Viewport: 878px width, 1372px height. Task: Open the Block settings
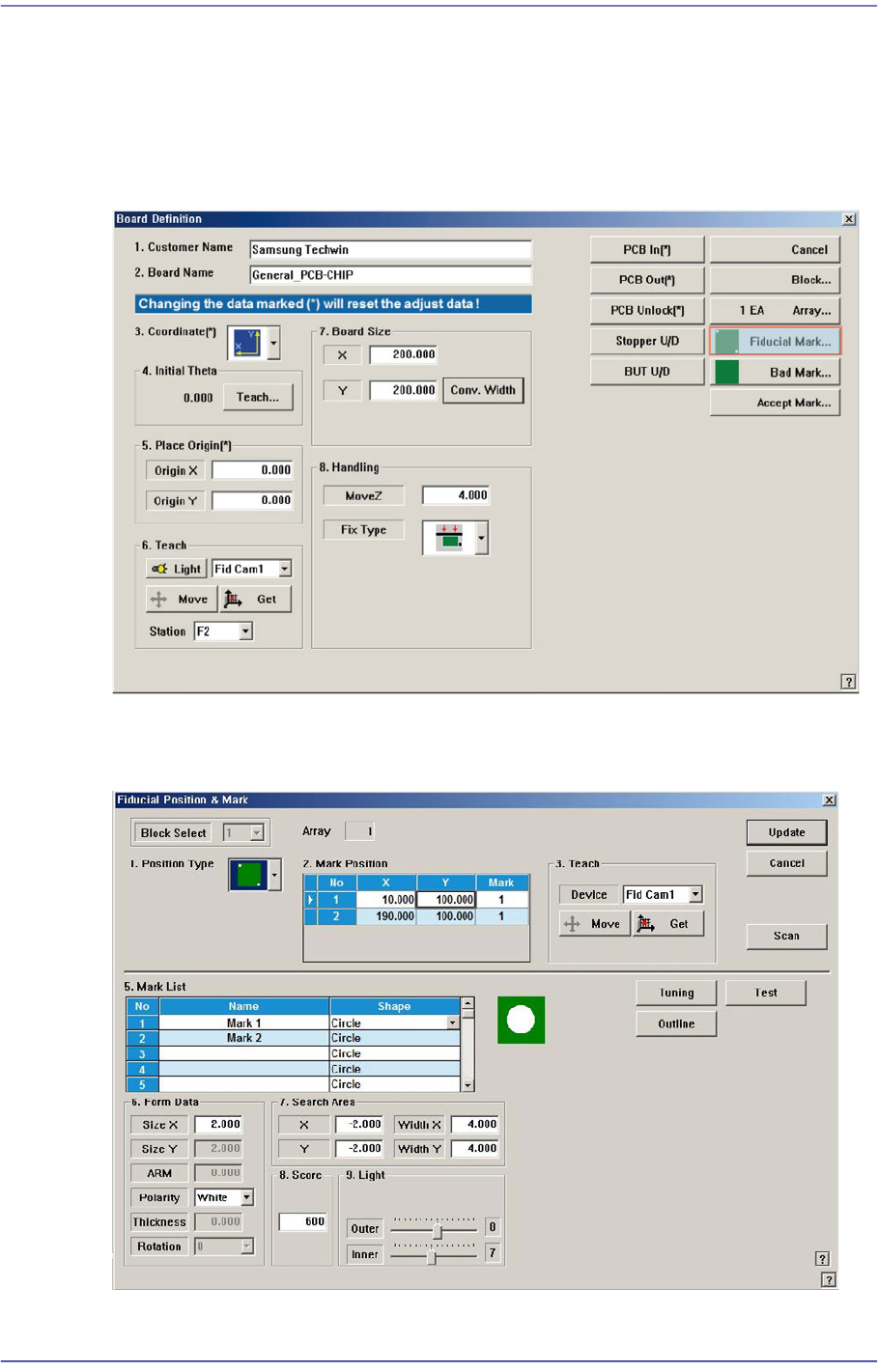tap(776, 280)
